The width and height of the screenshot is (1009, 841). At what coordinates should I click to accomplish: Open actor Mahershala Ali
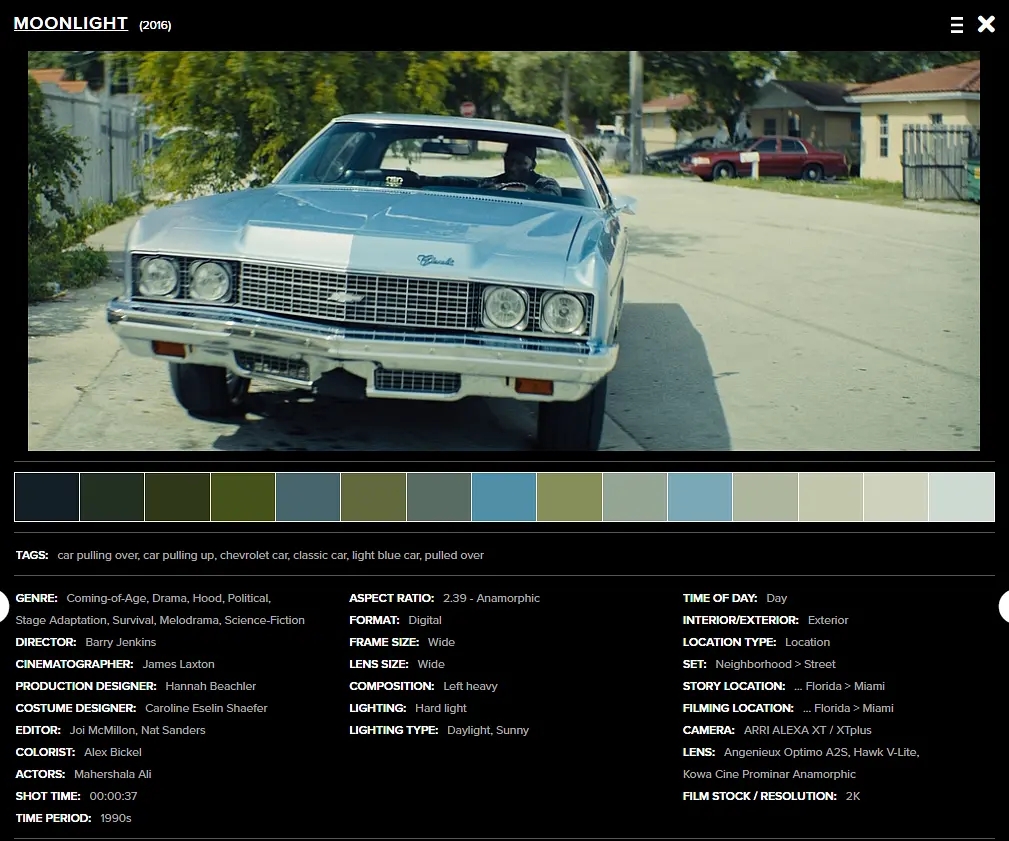113,773
